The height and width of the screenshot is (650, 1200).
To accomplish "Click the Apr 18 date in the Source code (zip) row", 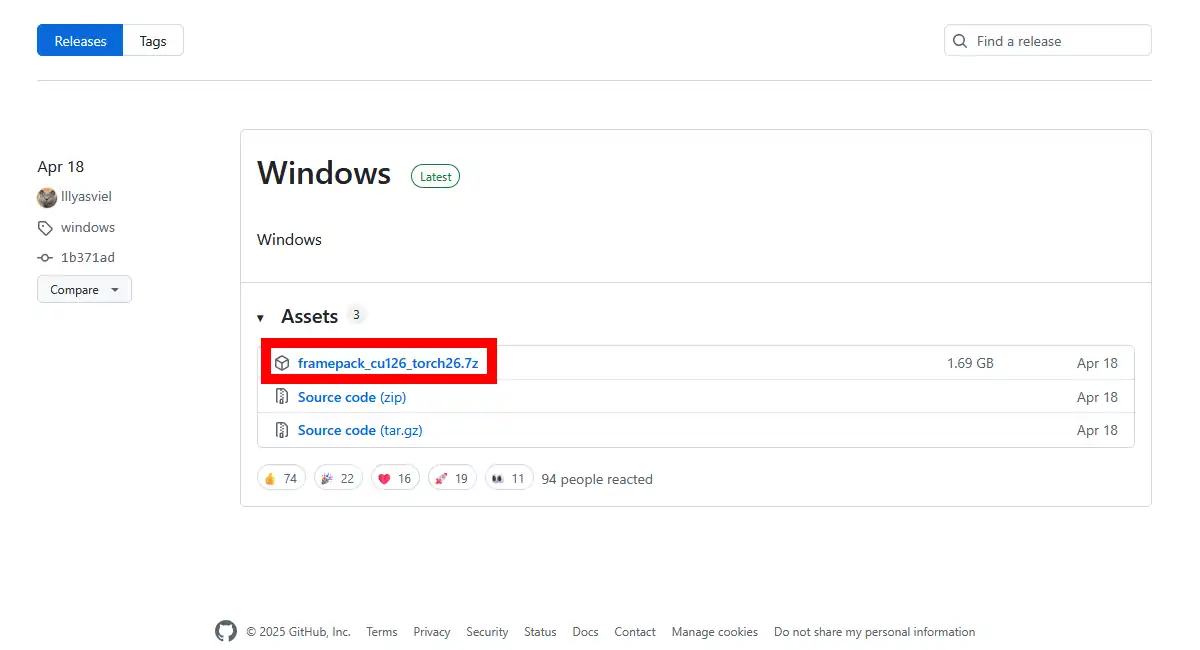I will (x=1097, y=397).
